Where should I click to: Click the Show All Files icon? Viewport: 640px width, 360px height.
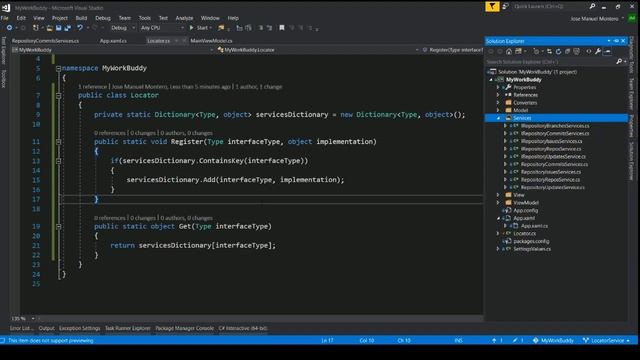(576, 51)
